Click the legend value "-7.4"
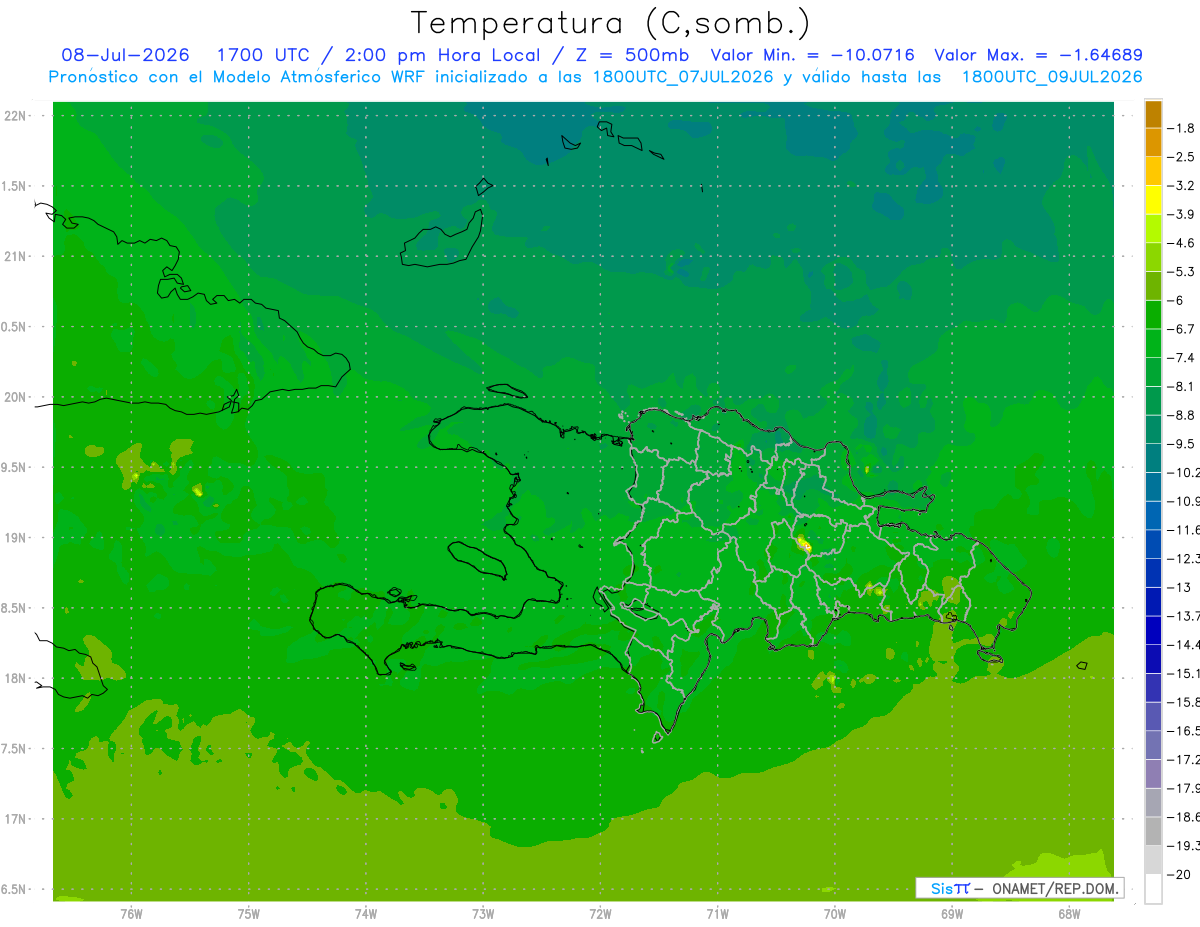The width and height of the screenshot is (1200, 927). [x=1181, y=357]
